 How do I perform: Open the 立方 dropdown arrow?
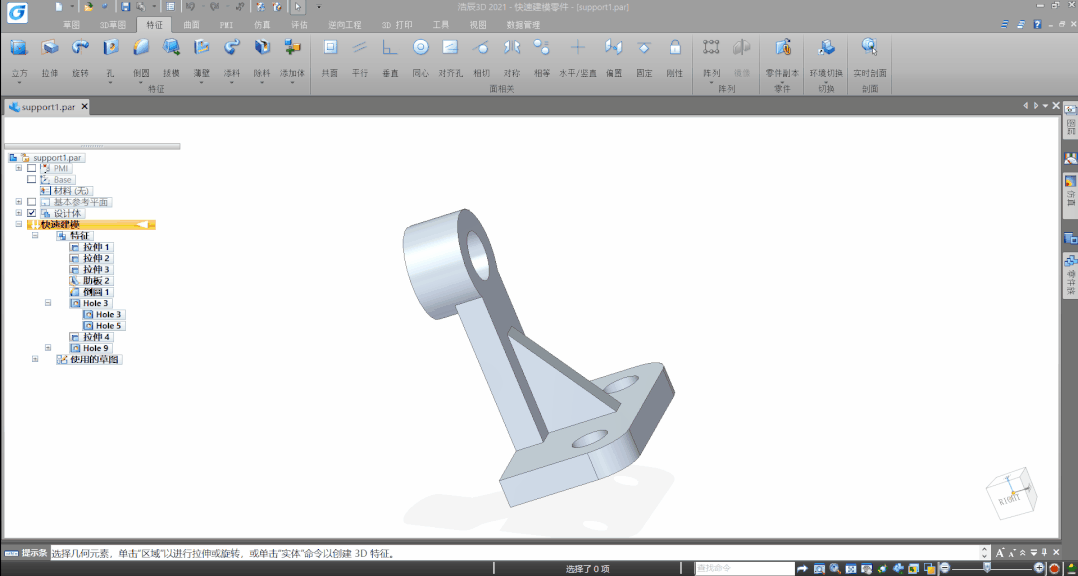click(x=19, y=82)
